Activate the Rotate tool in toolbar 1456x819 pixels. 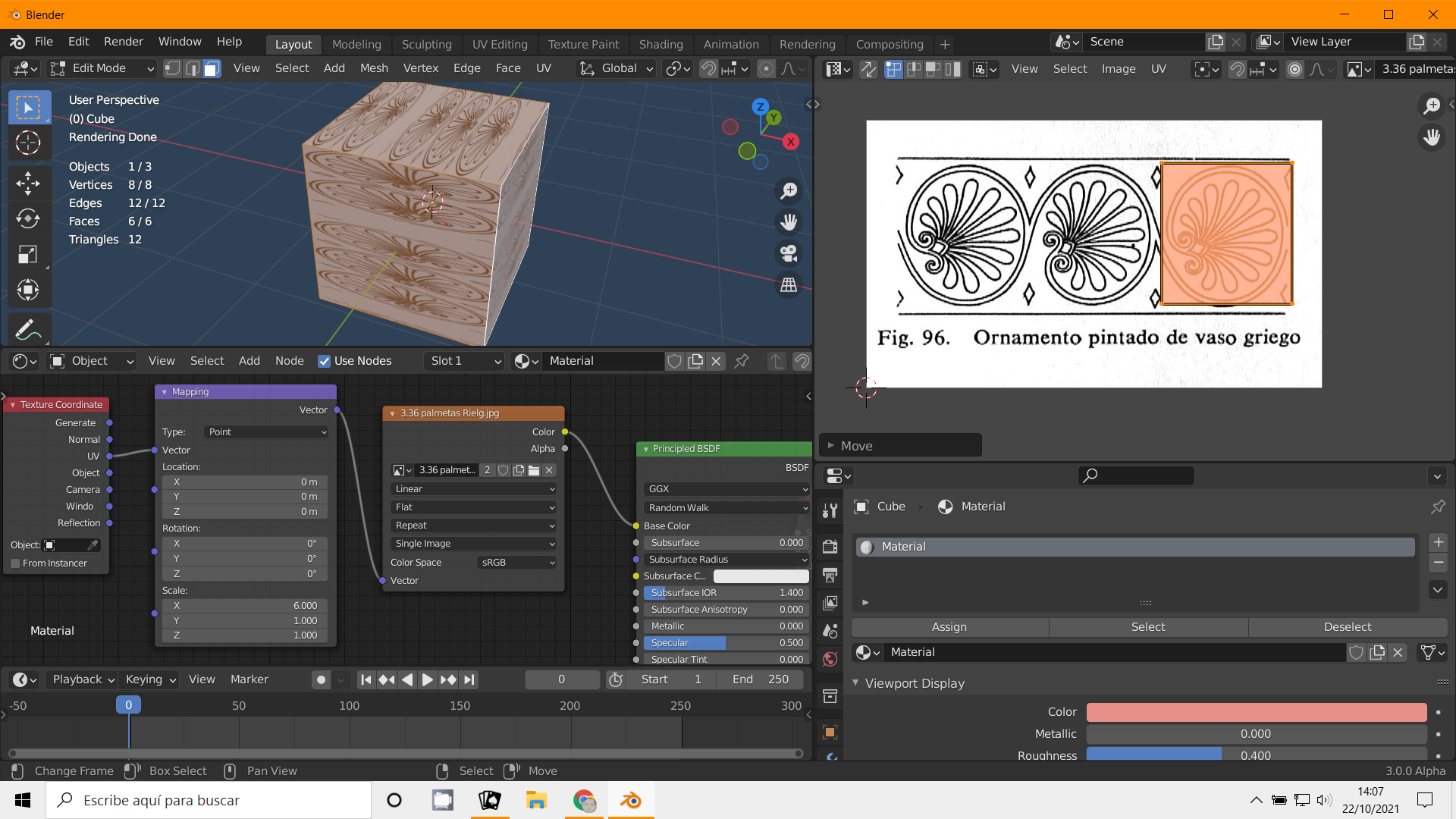tap(28, 218)
